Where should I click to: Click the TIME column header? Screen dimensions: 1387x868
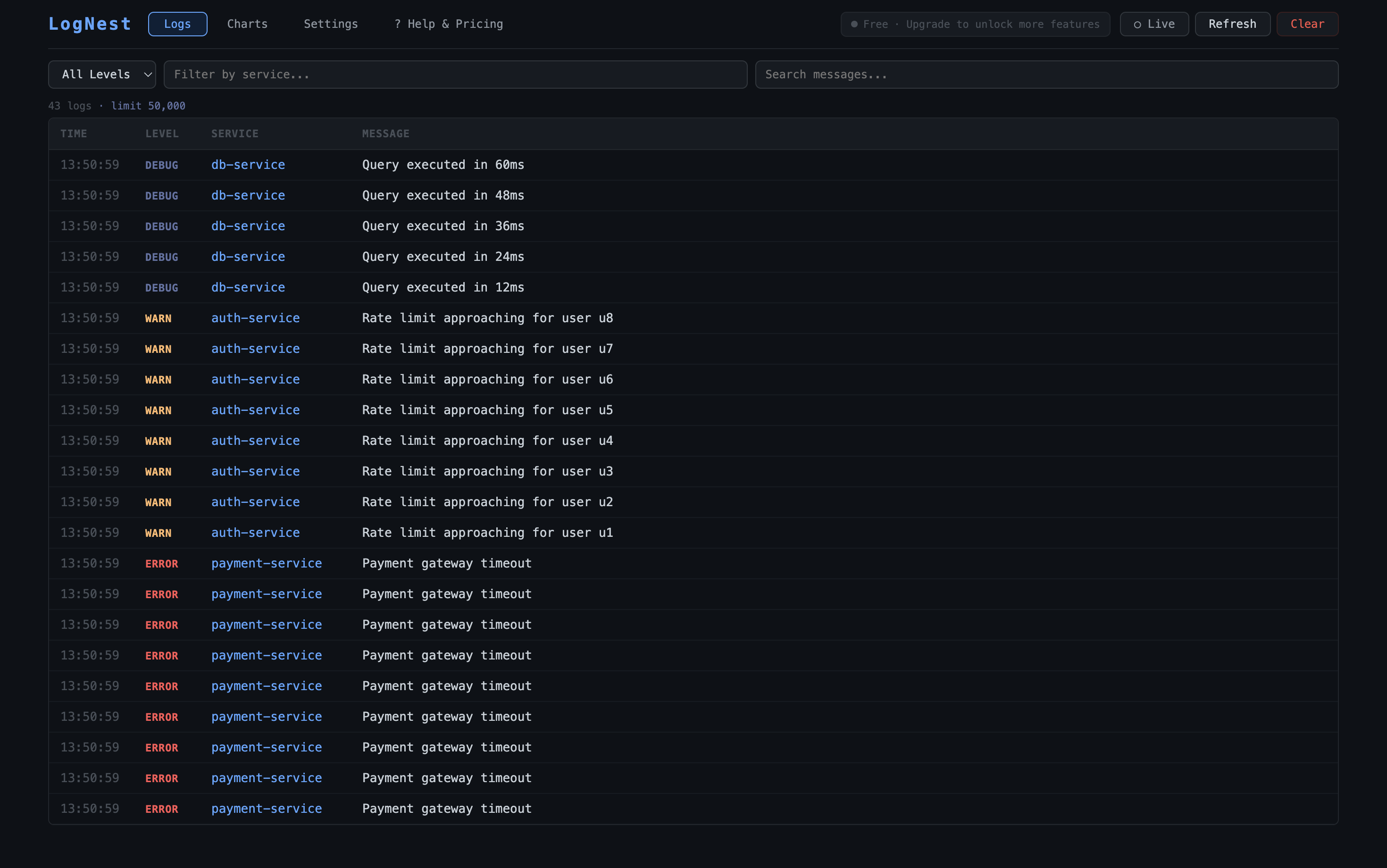click(x=74, y=134)
